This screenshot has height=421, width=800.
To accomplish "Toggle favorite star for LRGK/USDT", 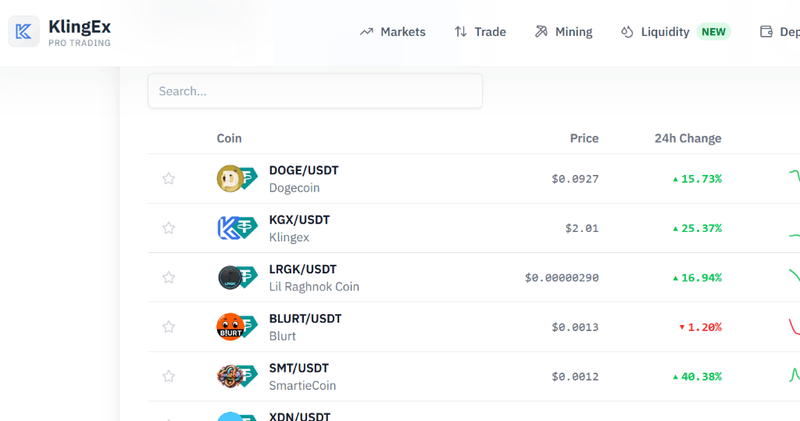I will pyautogui.click(x=169, y=278).
